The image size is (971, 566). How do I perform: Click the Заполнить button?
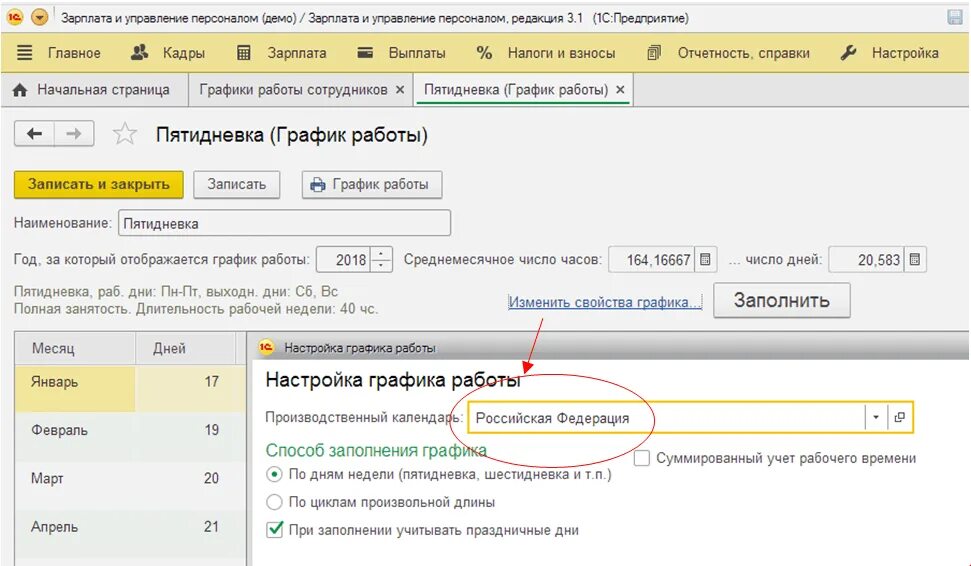pos(782,300)
